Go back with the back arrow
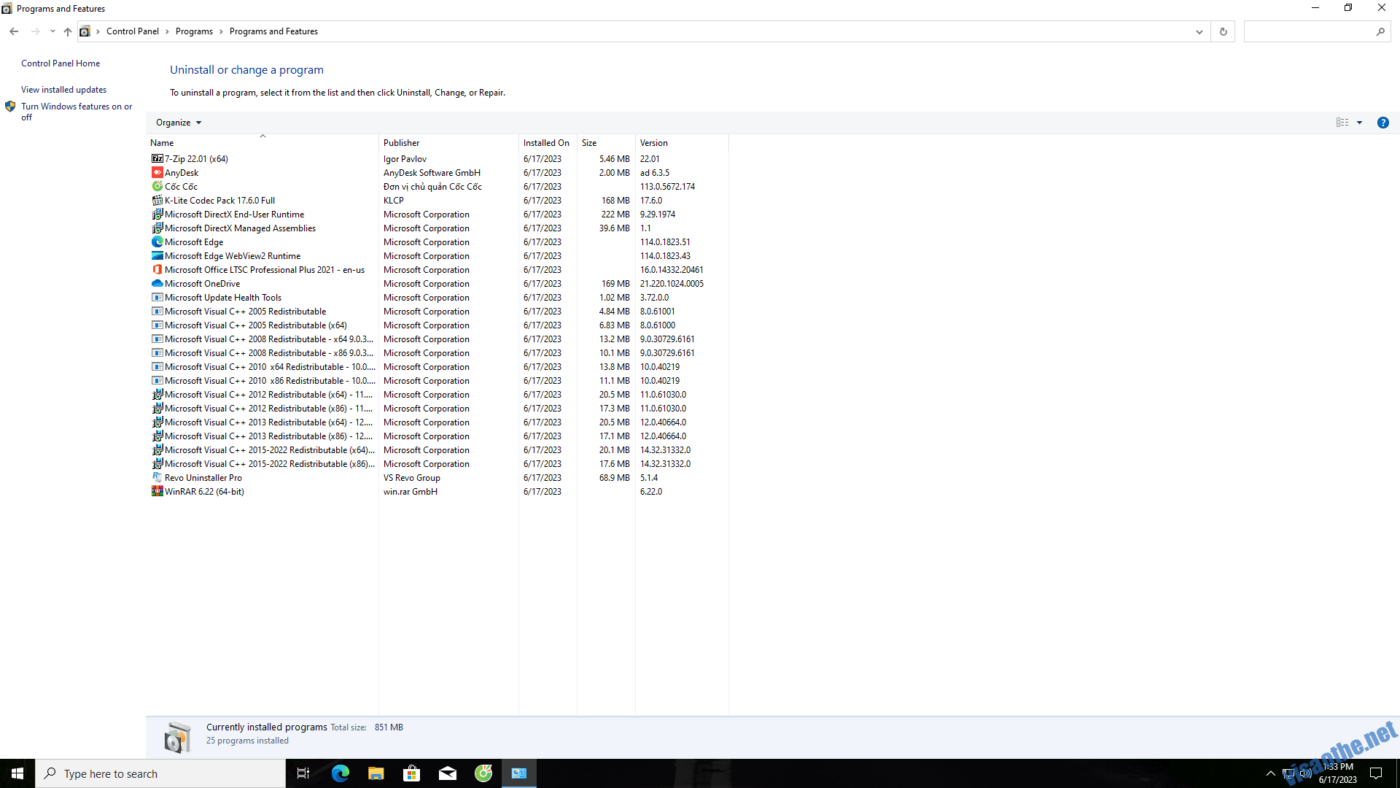The image size is (1400, 788). pos(14,32)
